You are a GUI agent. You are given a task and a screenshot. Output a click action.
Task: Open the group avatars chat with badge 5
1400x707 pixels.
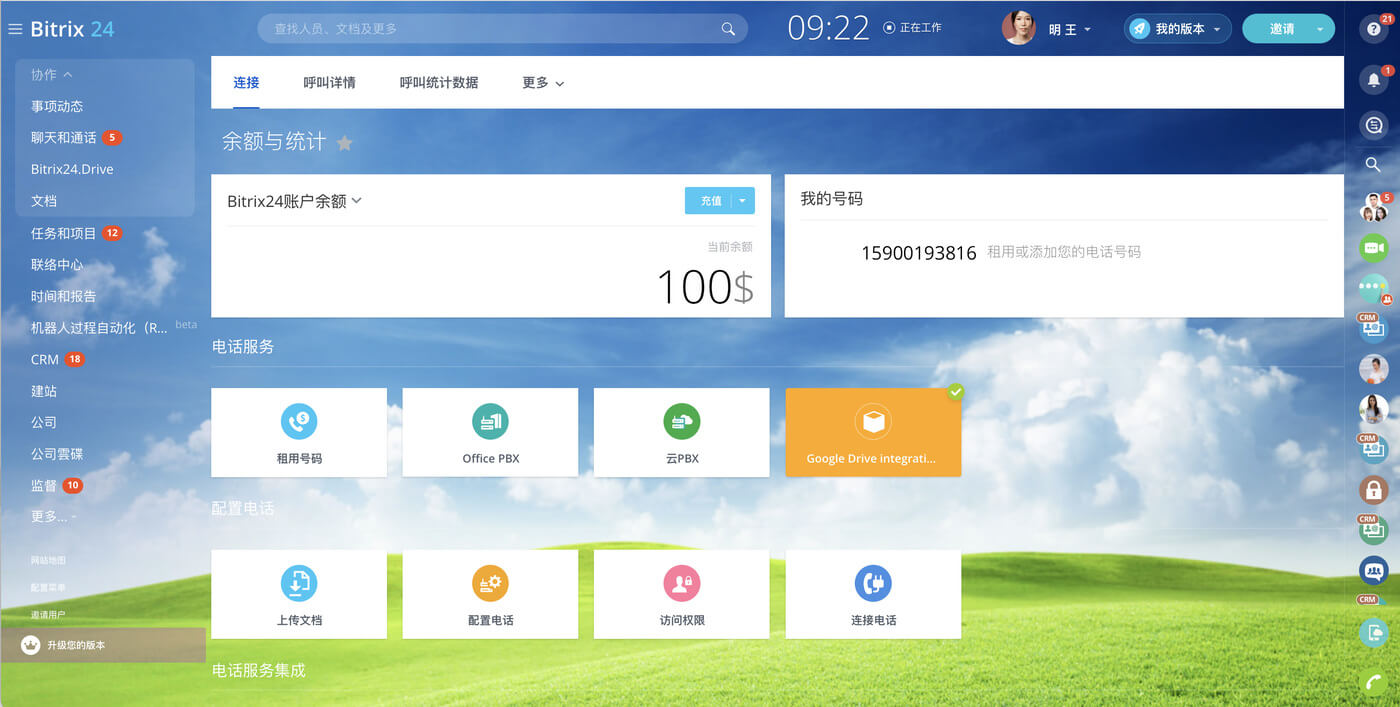coord(1374,207)
